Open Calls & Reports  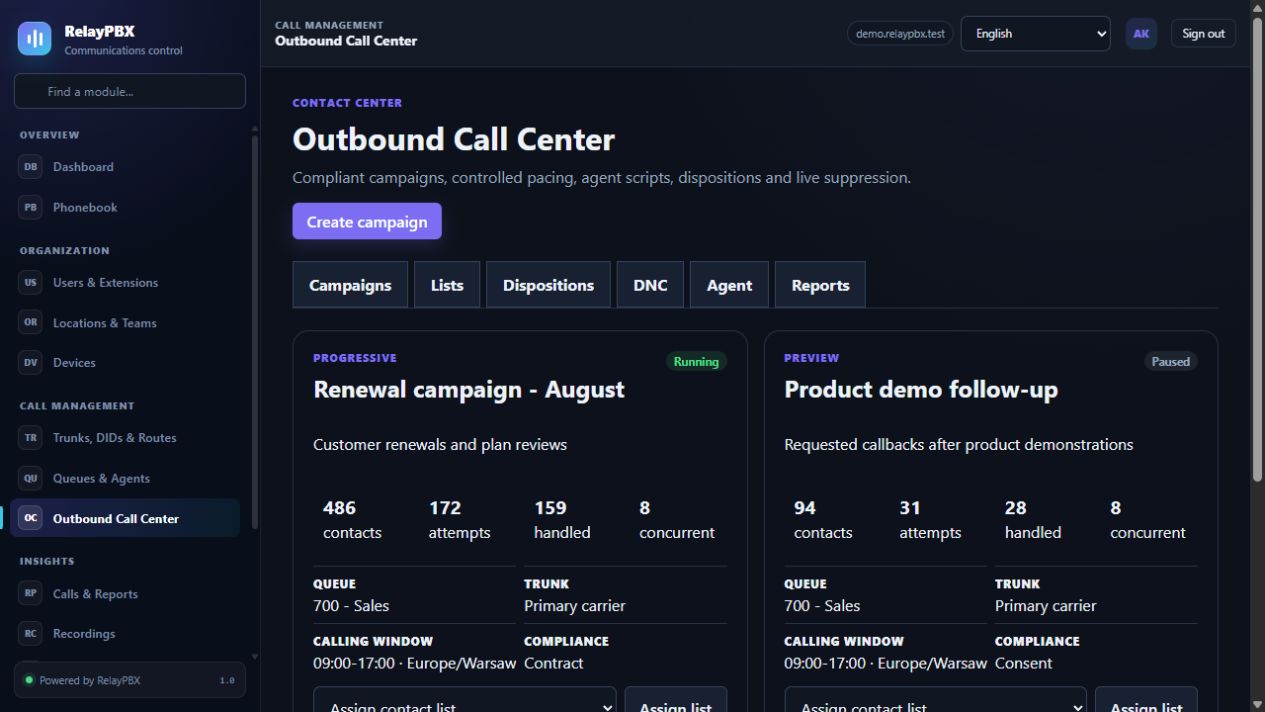[x=125, y=594]
